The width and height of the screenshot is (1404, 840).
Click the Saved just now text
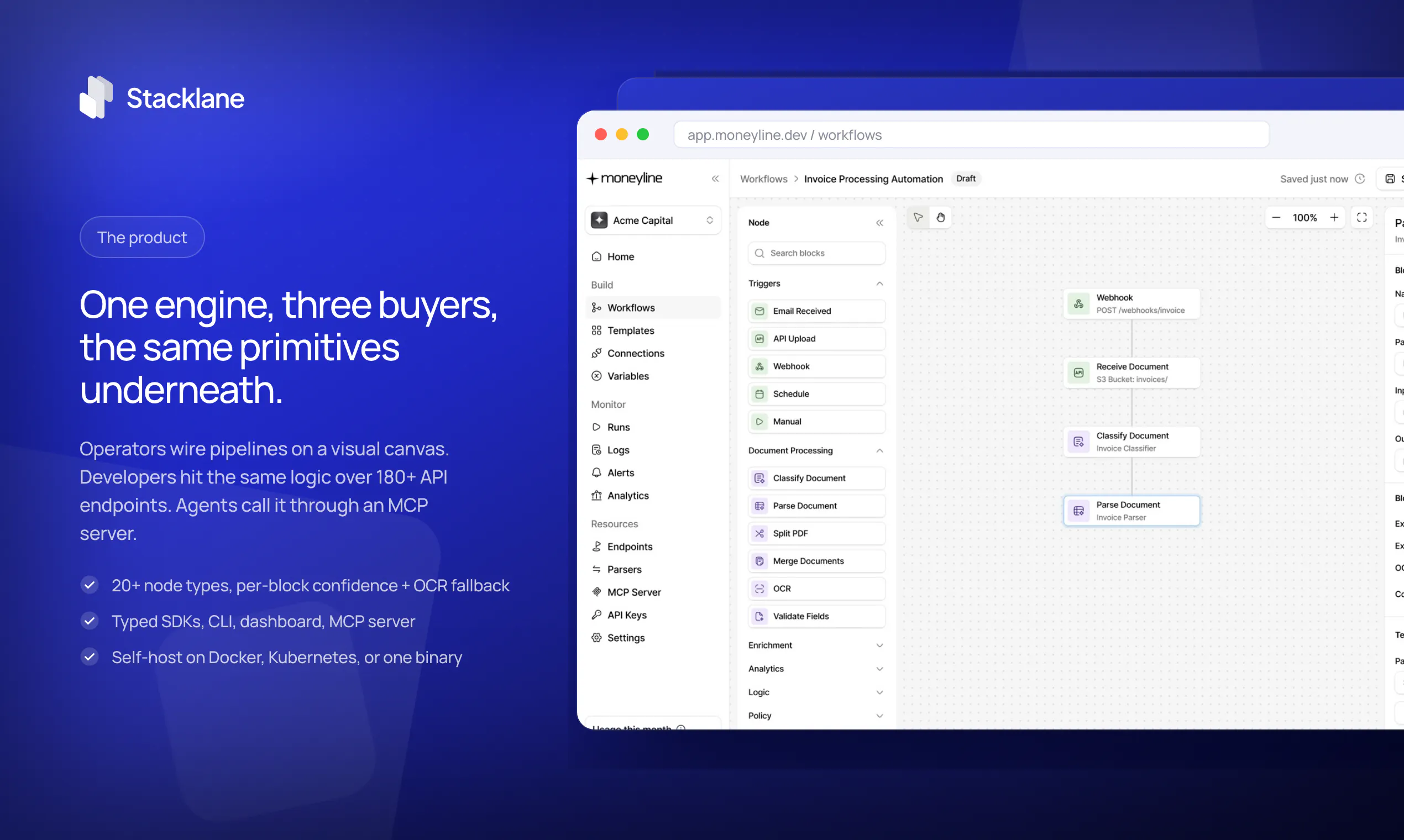[1313, 179]
